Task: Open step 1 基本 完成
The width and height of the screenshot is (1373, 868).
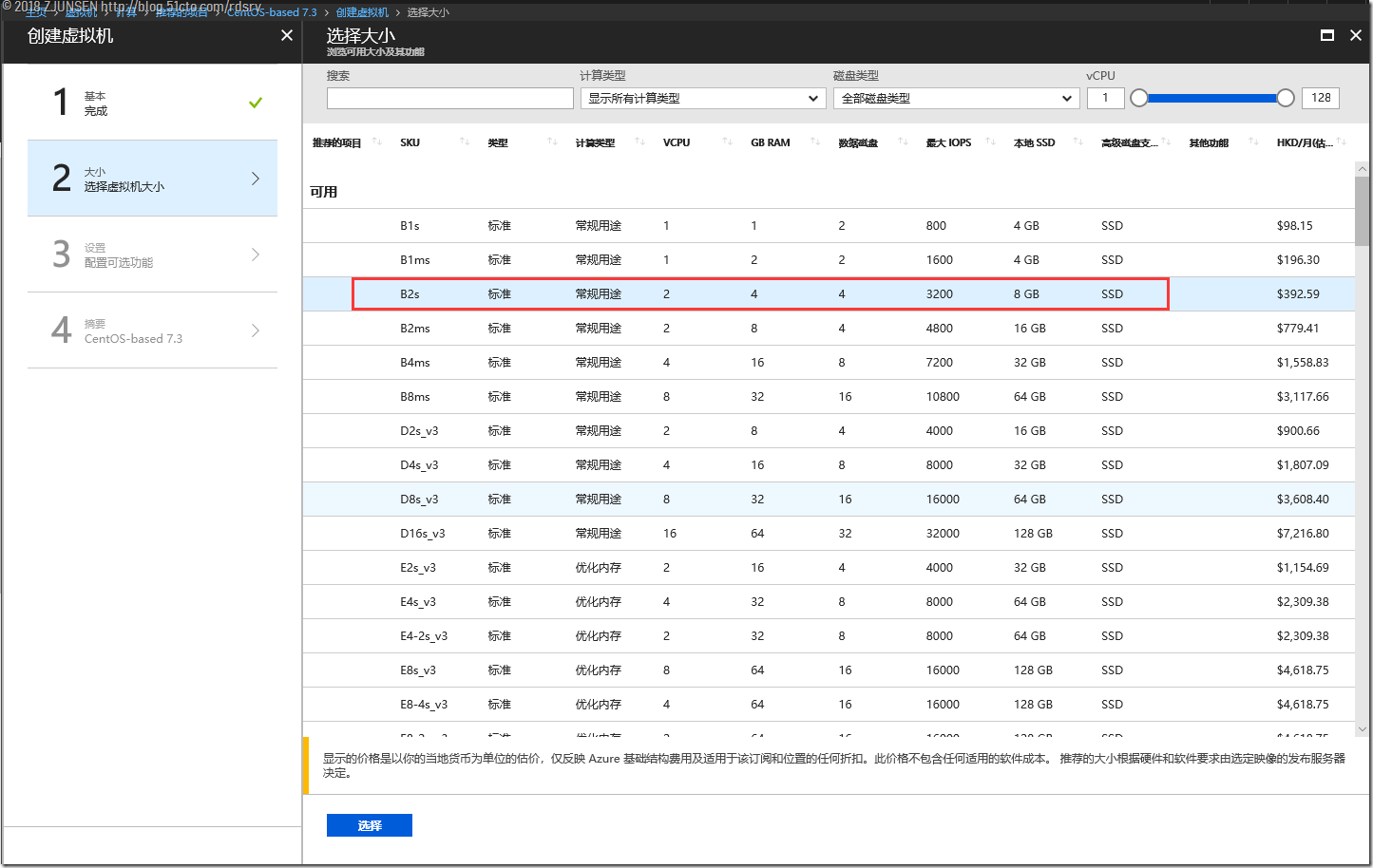Action: point(152,103)
